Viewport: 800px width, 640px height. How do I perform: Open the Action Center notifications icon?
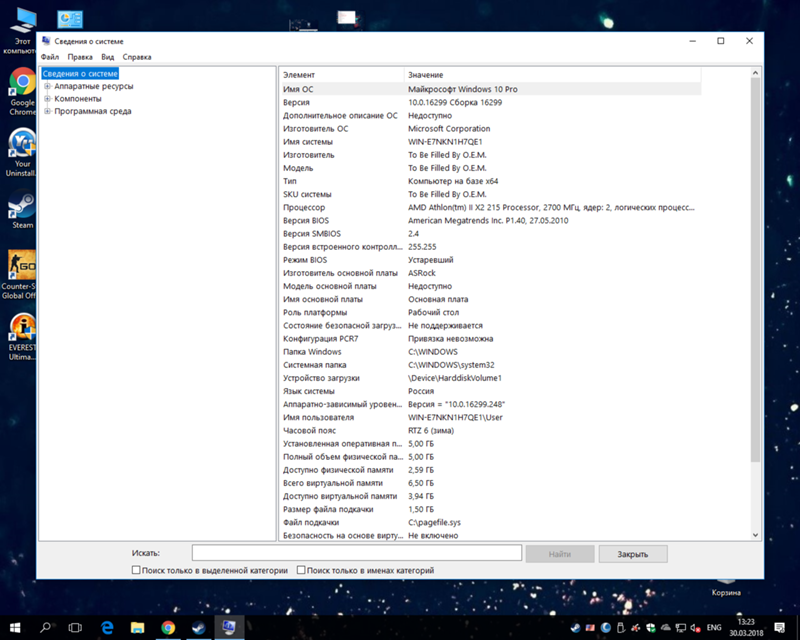tap(779, 628)
